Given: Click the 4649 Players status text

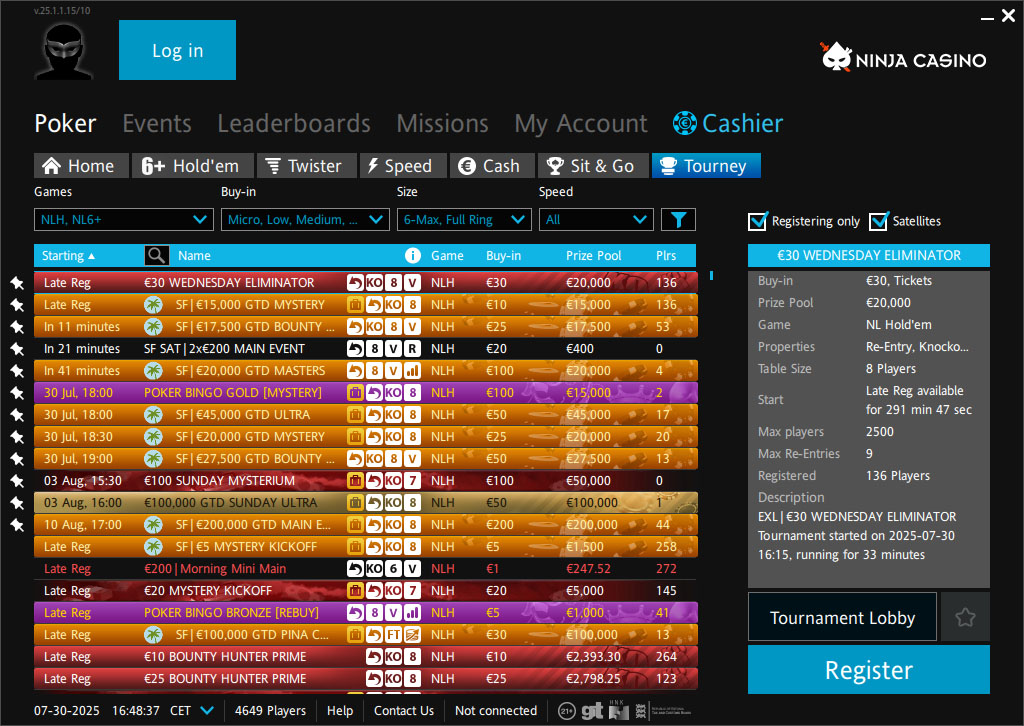Looking at the screenshot, I should click(x=270, y=710).
